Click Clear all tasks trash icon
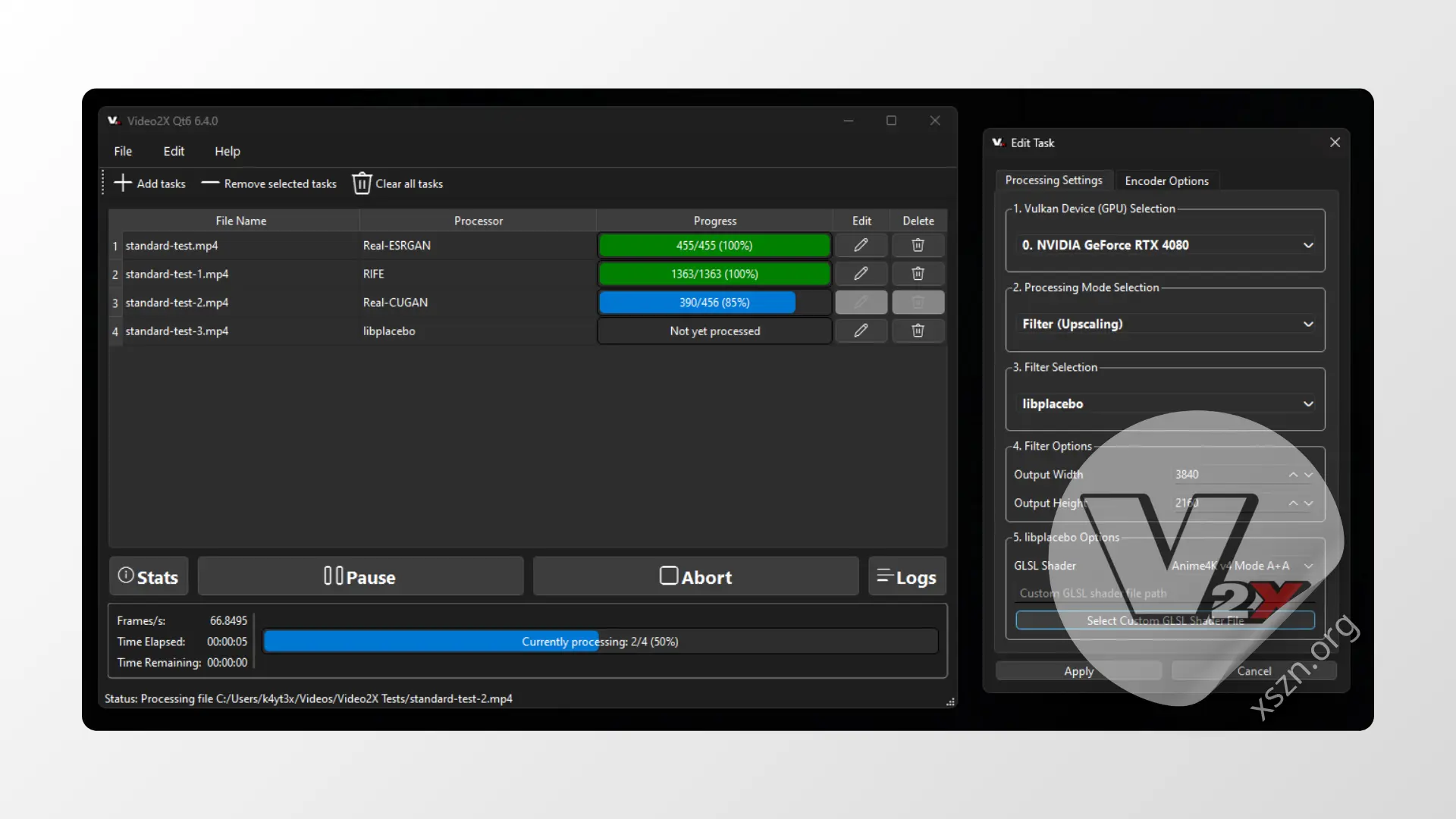 362,184
